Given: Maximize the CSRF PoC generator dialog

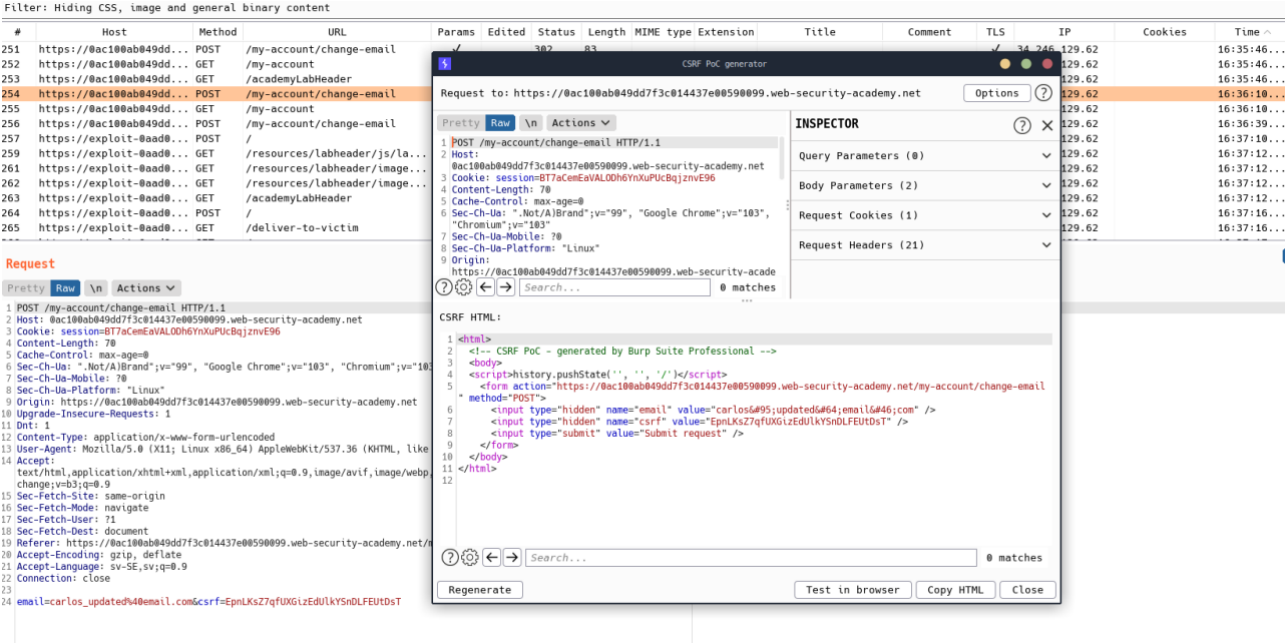Looking at the screenshot, I should tap(1027, 64).
